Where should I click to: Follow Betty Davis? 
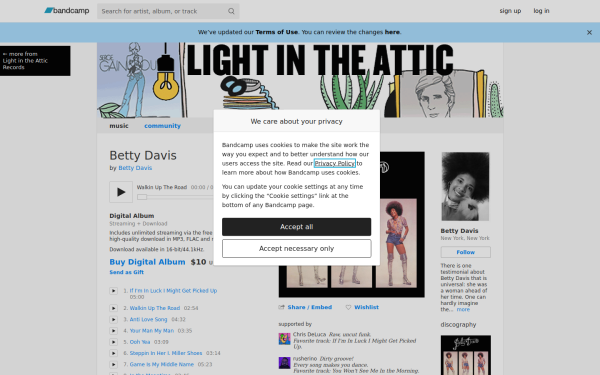(466, 252)
